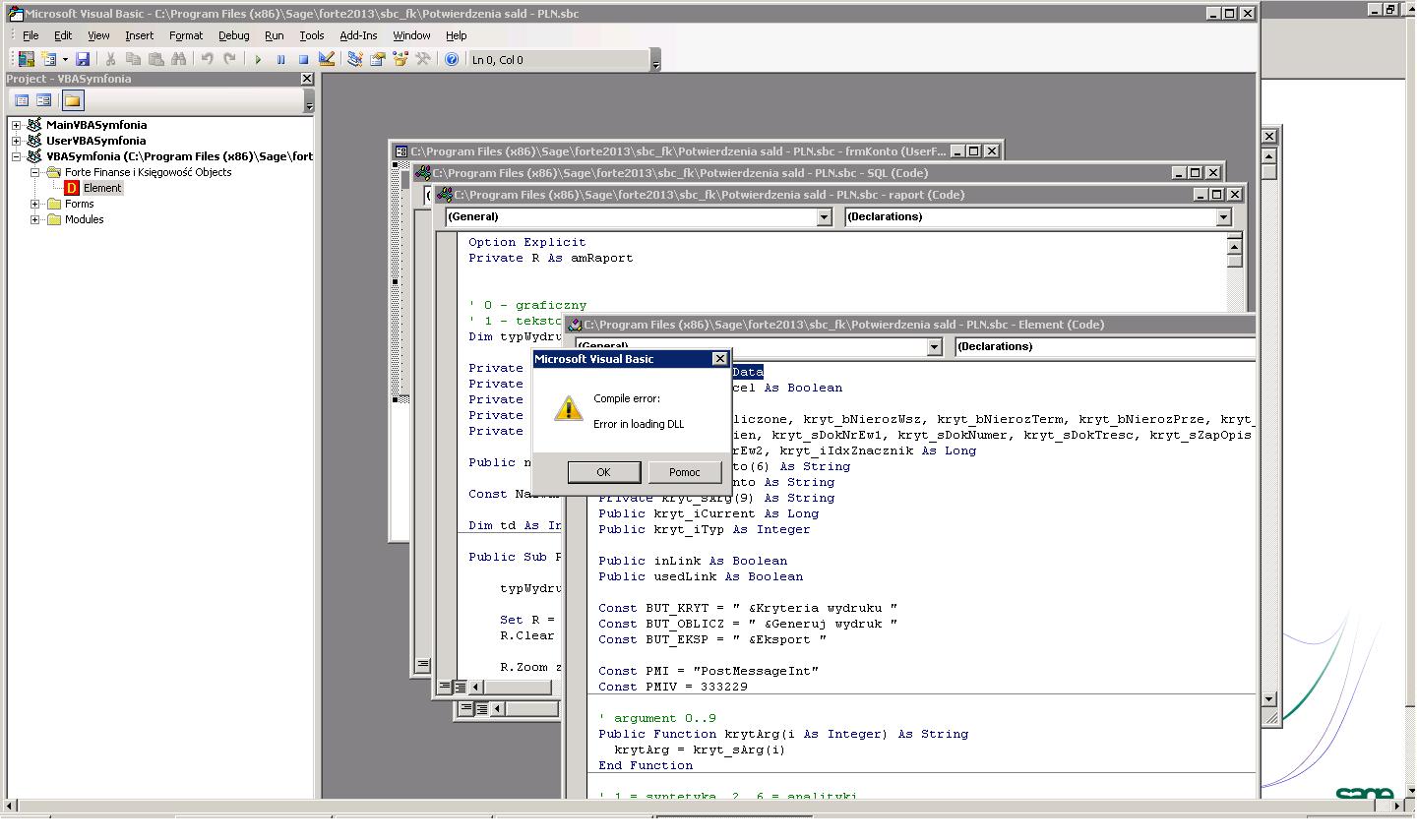1417x840 pixels.
Task: Click (Declarations) field in Element code window
Action: [1105, 346]
